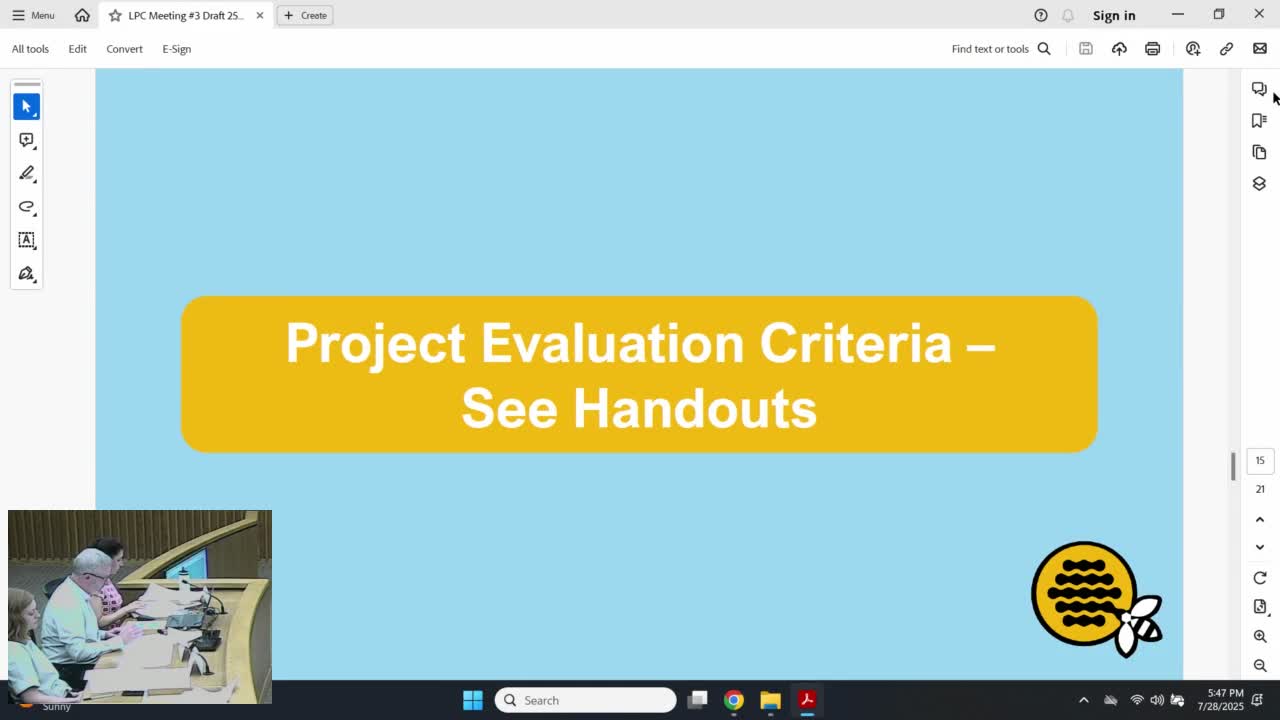Screen dimensions: 1280x720
Task: Open the Fill and Sign tool
Action: (26, 274)
